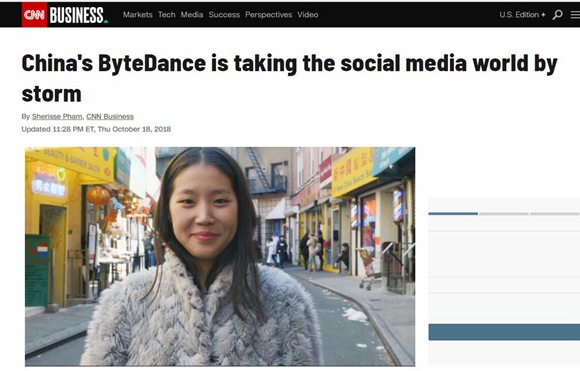Go to the Tech section
This screenshot has width=580, height=371.
click(166, 15)
